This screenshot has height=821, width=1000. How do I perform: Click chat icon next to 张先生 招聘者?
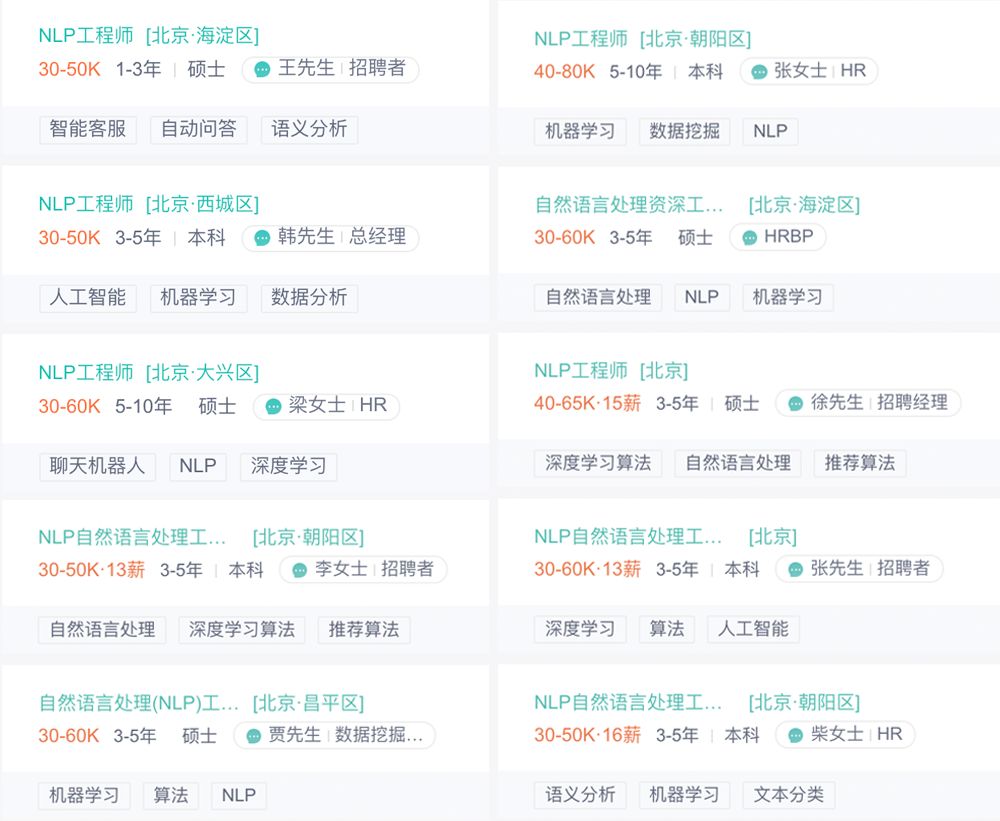click(795, 570)
